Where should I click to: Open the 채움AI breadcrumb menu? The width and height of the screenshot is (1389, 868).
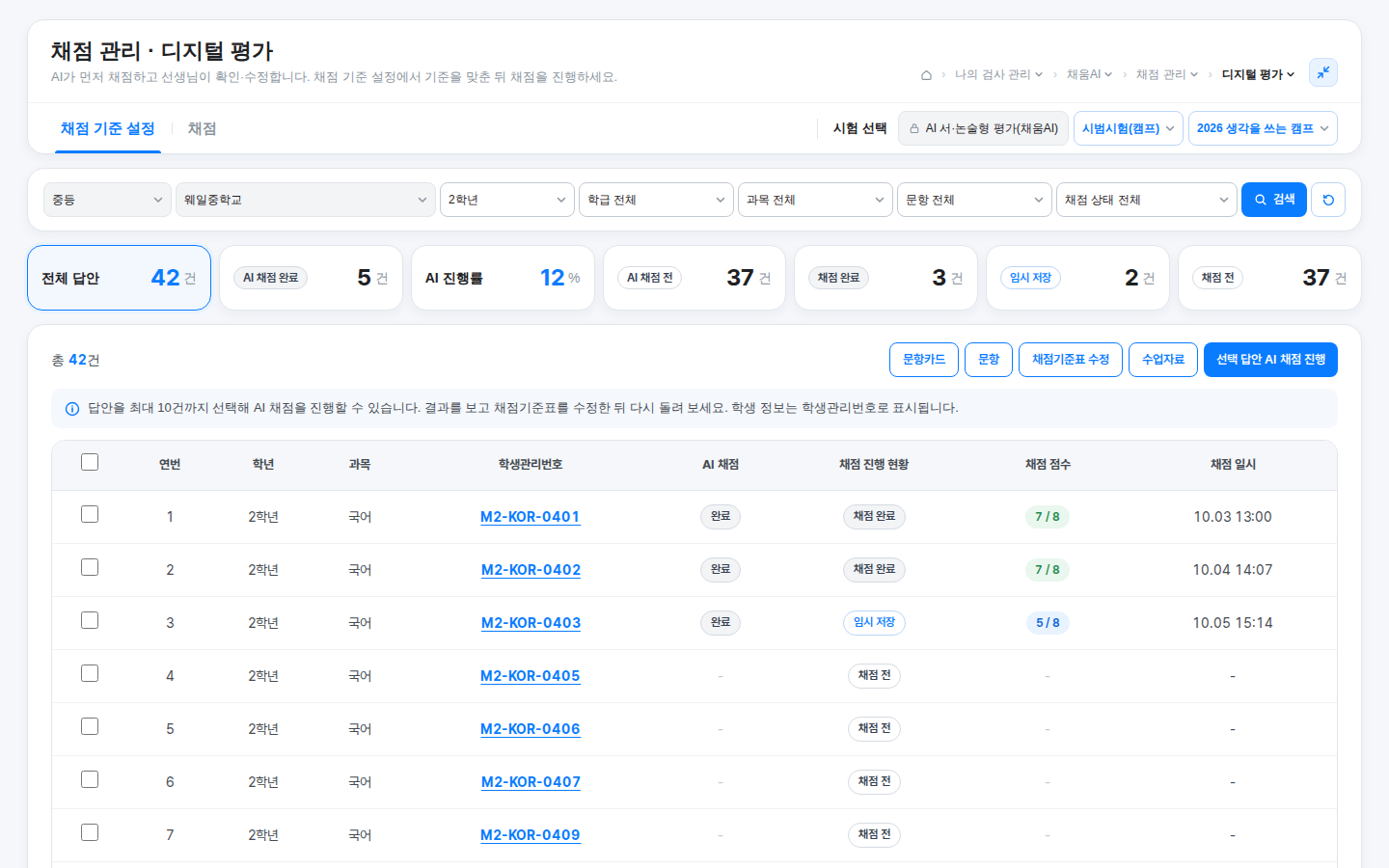(x=1089, y=74)
